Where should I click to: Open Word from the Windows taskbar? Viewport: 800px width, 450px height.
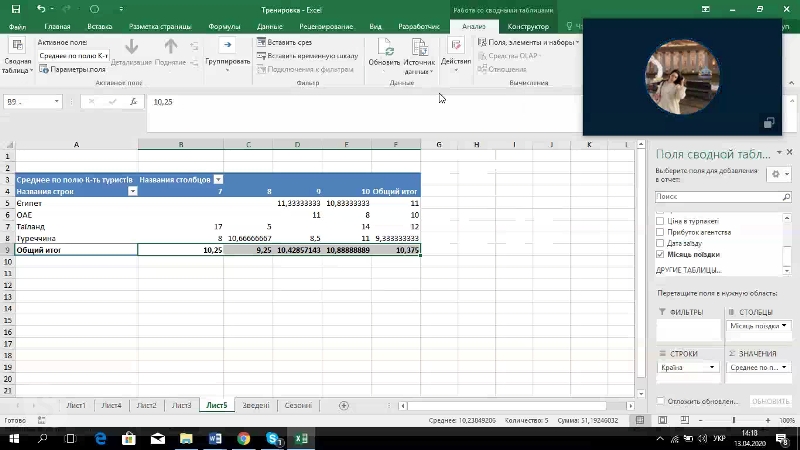[215, 438]
